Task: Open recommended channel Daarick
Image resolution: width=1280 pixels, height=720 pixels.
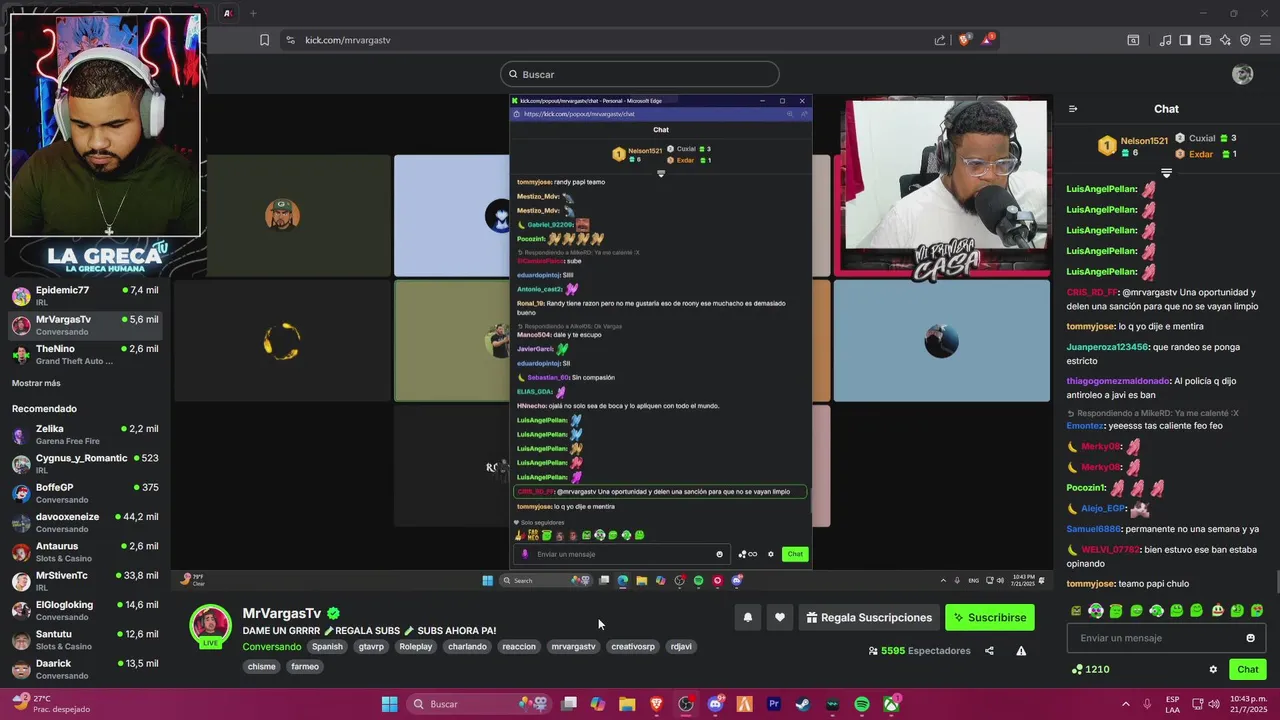Action: (85, 669)
